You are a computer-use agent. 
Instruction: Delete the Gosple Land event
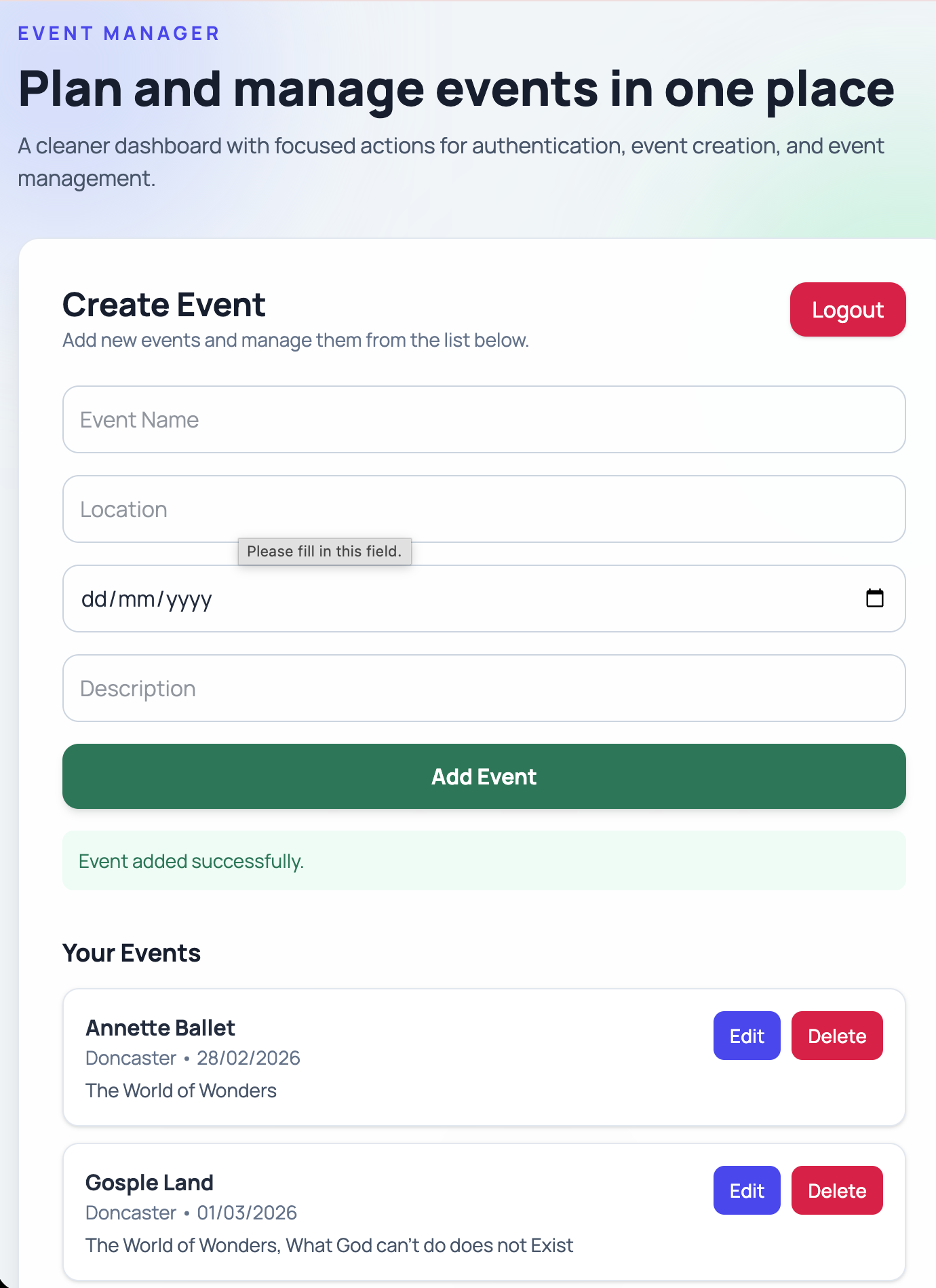[837, 1190]
